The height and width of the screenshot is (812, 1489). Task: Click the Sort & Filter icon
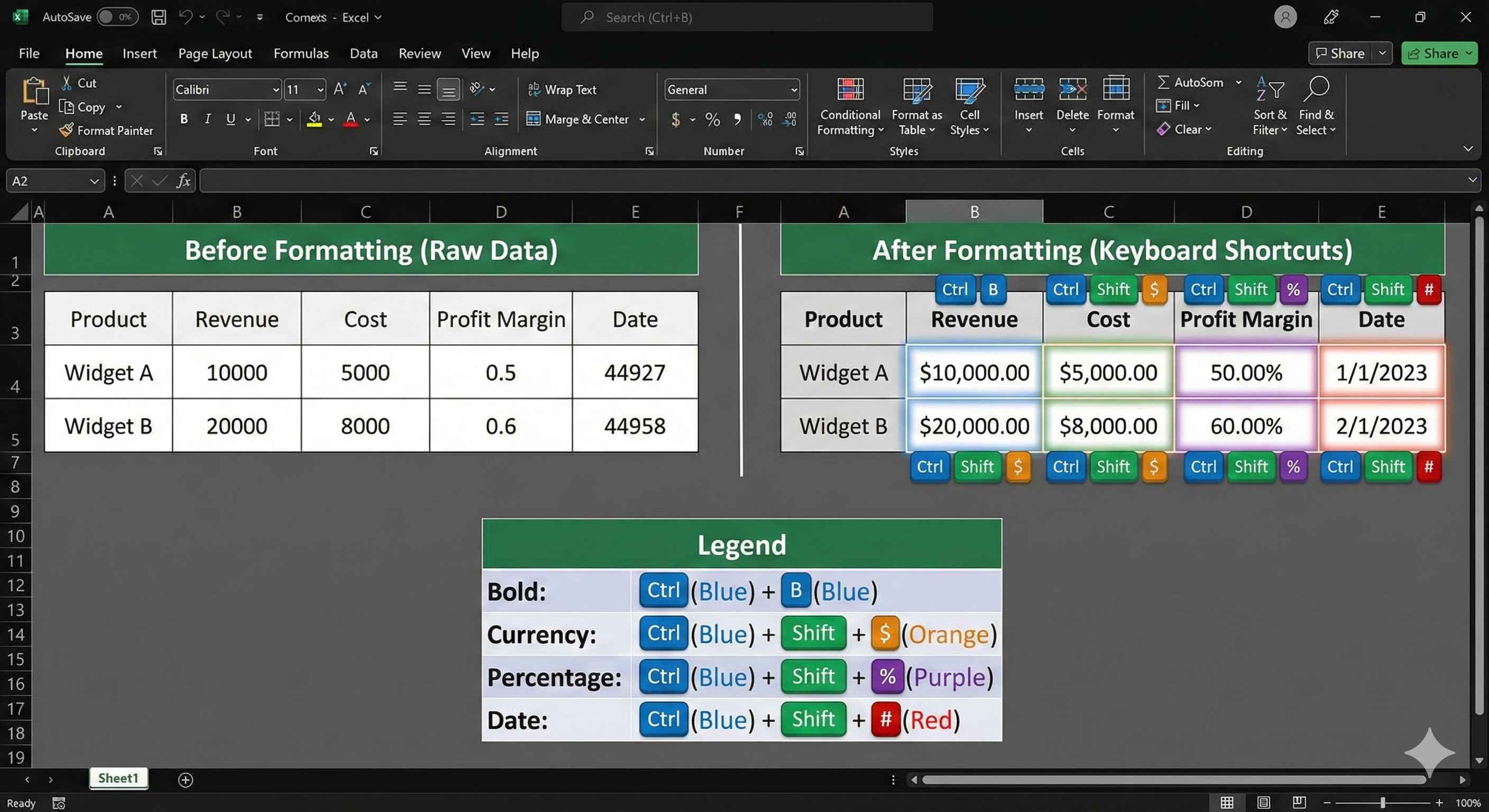click(1270, 89)
